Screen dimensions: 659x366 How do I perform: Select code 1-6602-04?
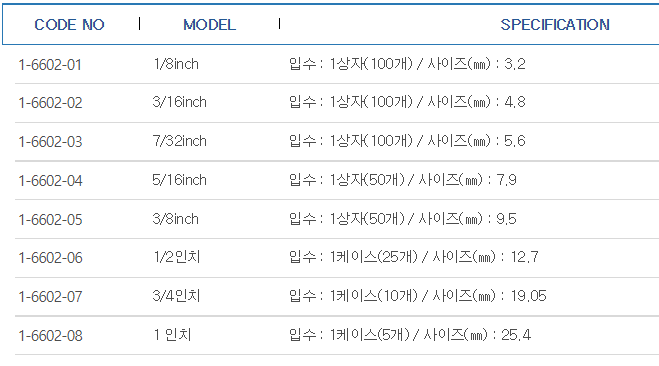coord(50,181)
